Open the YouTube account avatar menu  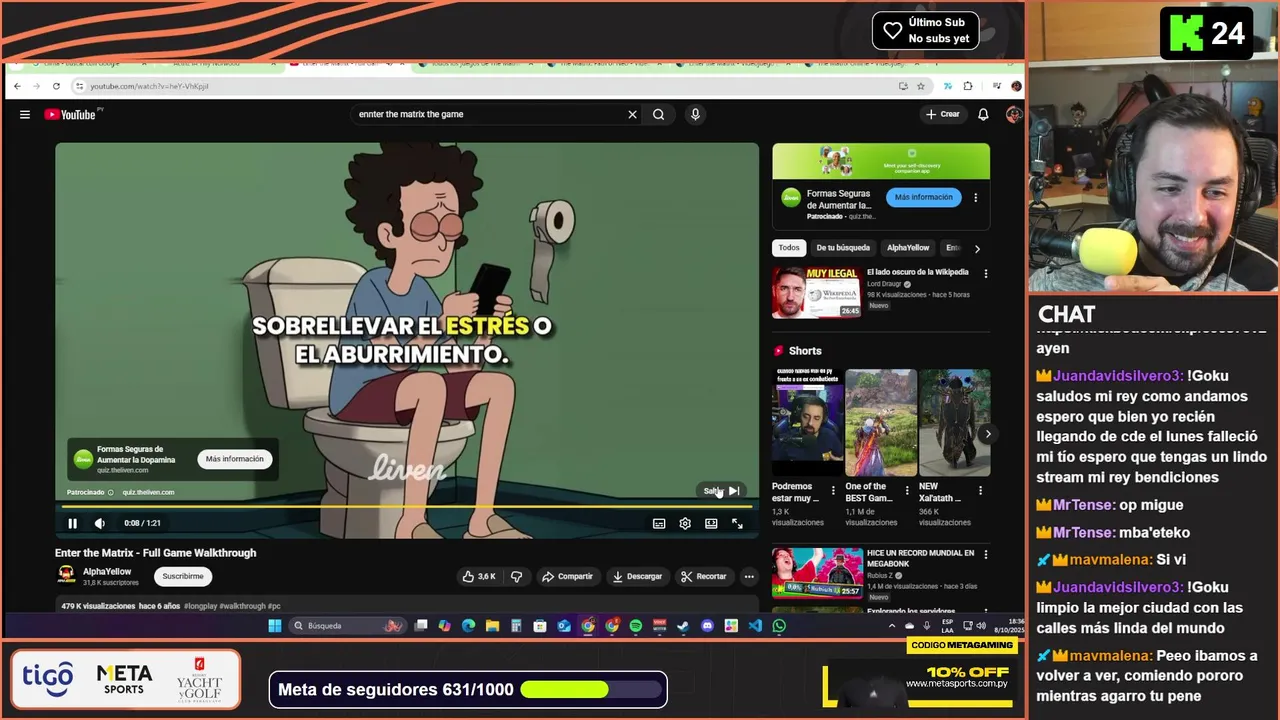point(1013,114)
